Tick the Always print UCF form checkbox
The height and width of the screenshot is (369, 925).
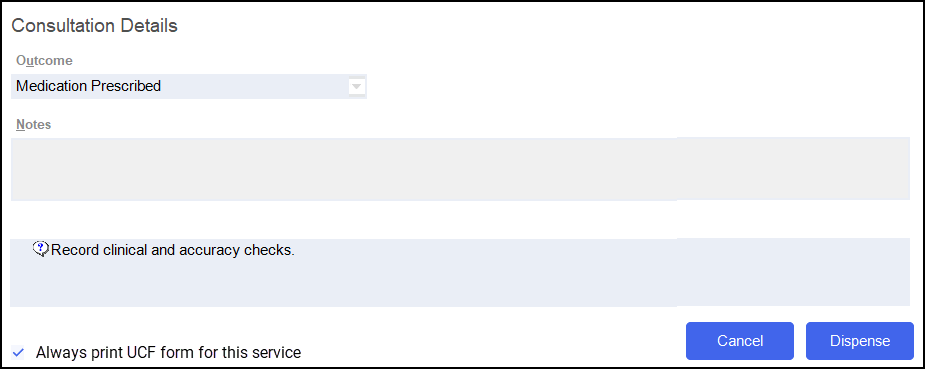(18, 352)
